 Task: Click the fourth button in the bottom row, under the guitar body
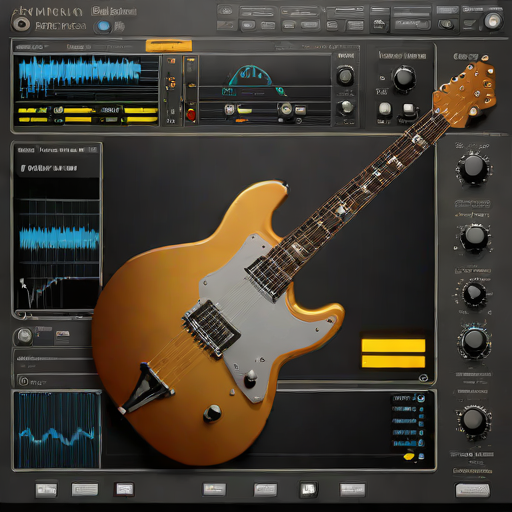(214, 489)
